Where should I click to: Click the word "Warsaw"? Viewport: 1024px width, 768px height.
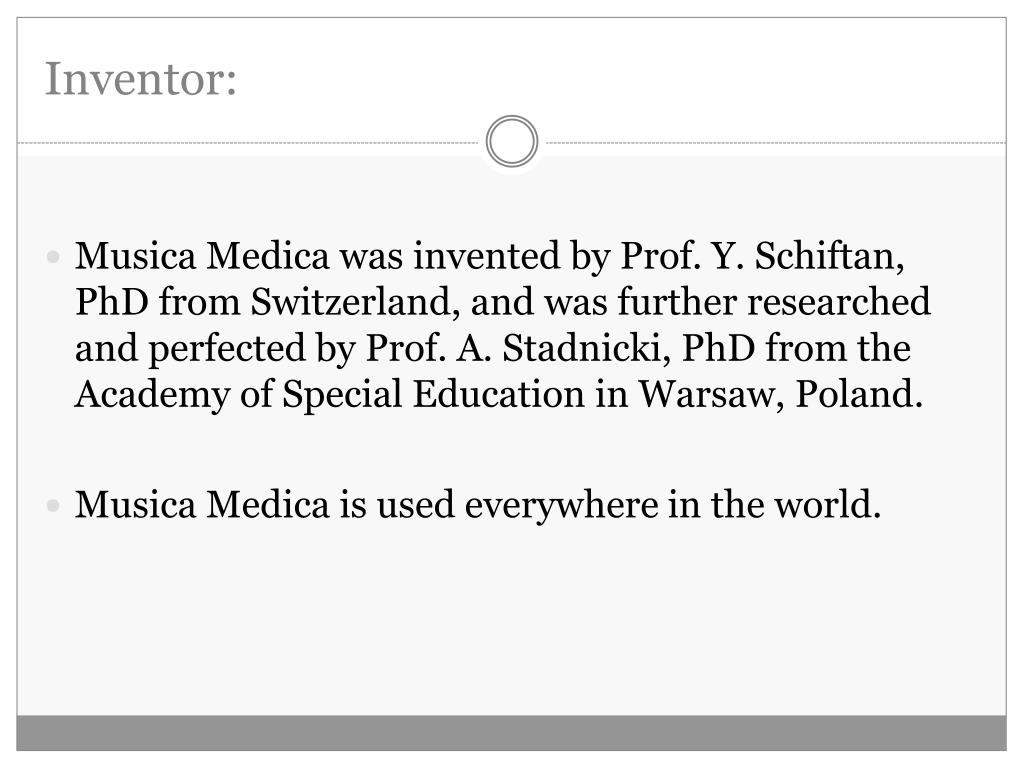[x=713, y=394]
